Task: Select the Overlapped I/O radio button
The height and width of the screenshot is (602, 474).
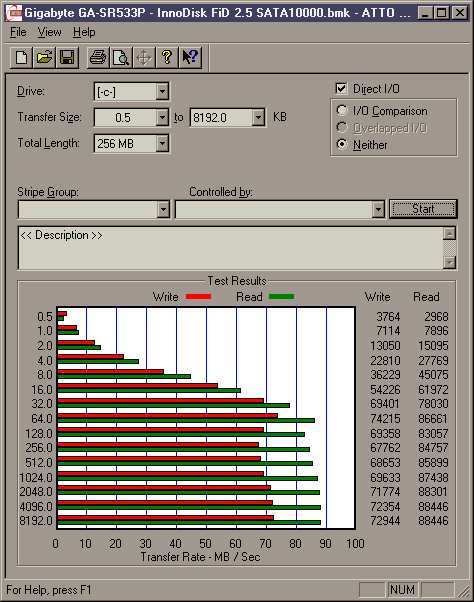Action: click(x=342, y=127)
